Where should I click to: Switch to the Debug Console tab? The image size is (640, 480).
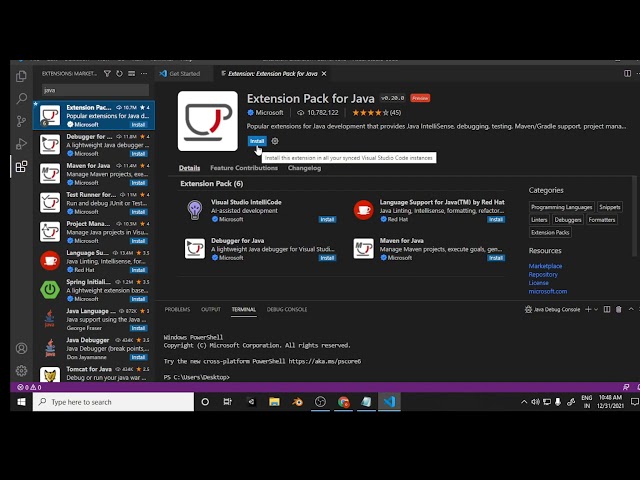[x=287, y=309]
